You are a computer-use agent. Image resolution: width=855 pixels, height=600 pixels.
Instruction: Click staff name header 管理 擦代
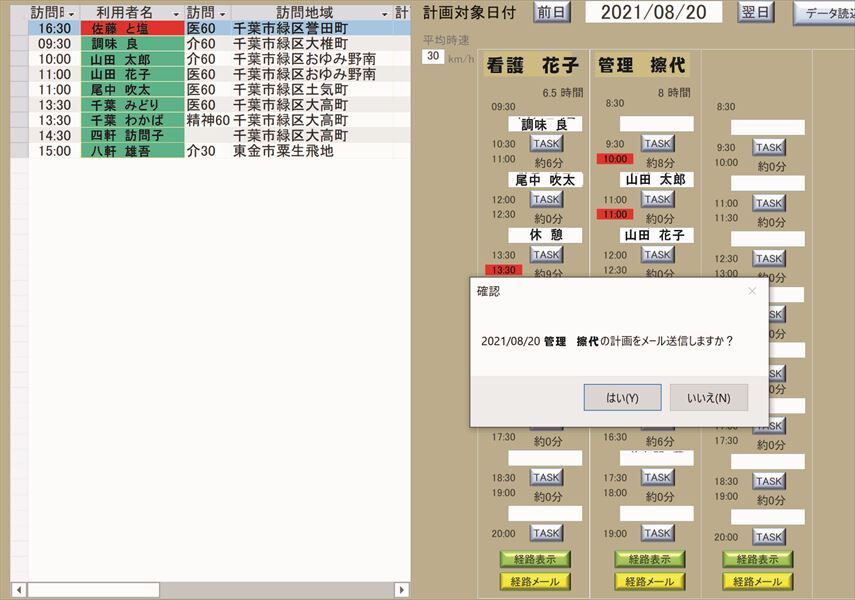pyautogui.click(x=642, y=65)
